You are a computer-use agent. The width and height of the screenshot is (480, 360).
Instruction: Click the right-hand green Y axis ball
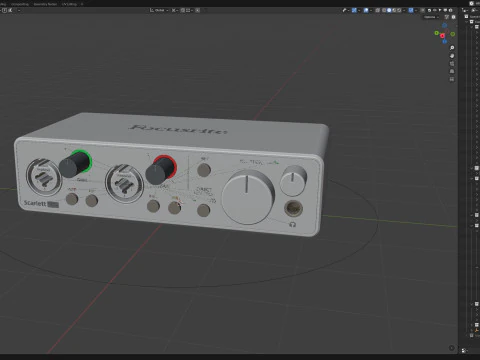tap(453, 34)
